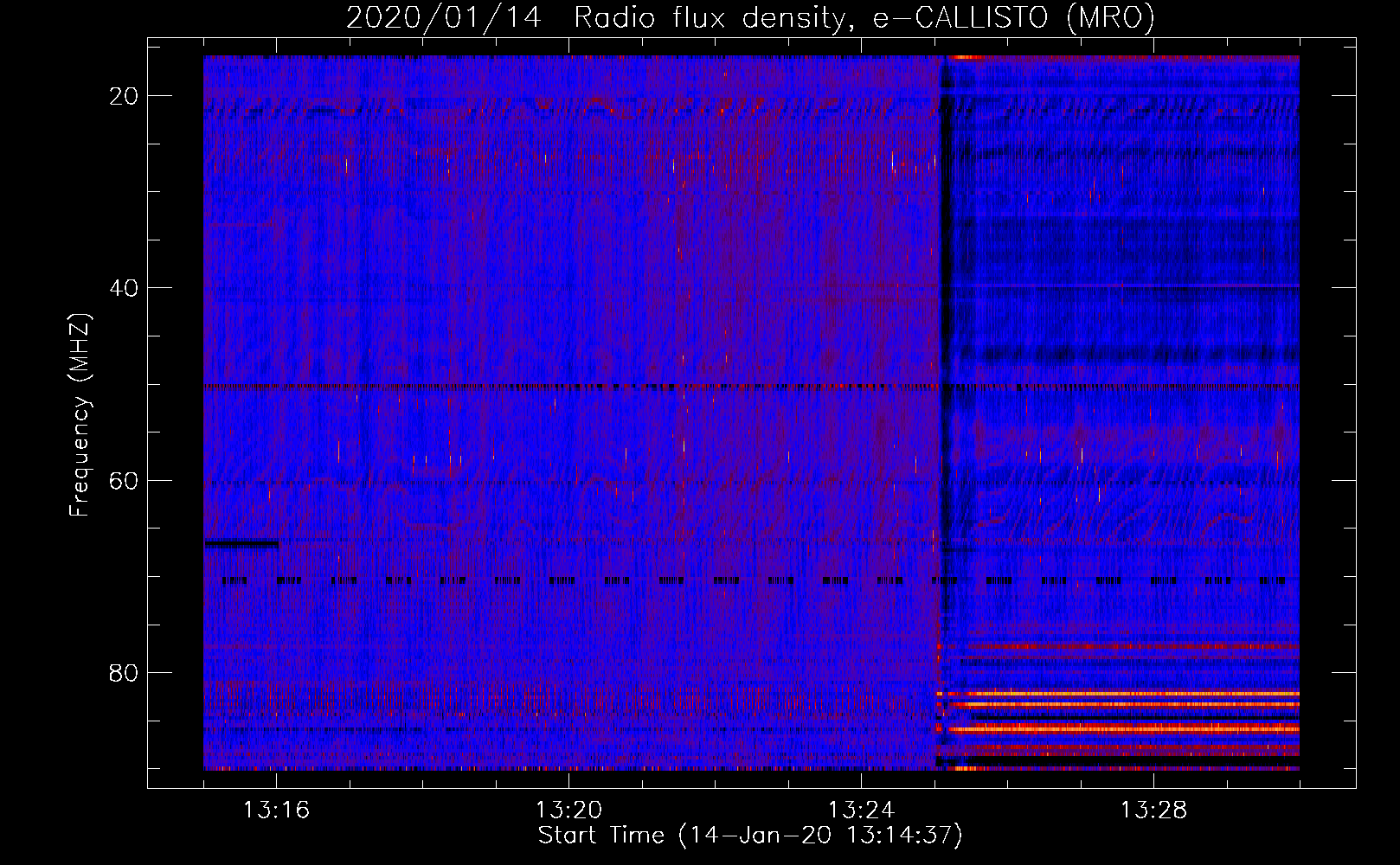Click the 40 MHz frequency tick label
The width and height of the screenshot is (1400, 865).
(124, 288)
